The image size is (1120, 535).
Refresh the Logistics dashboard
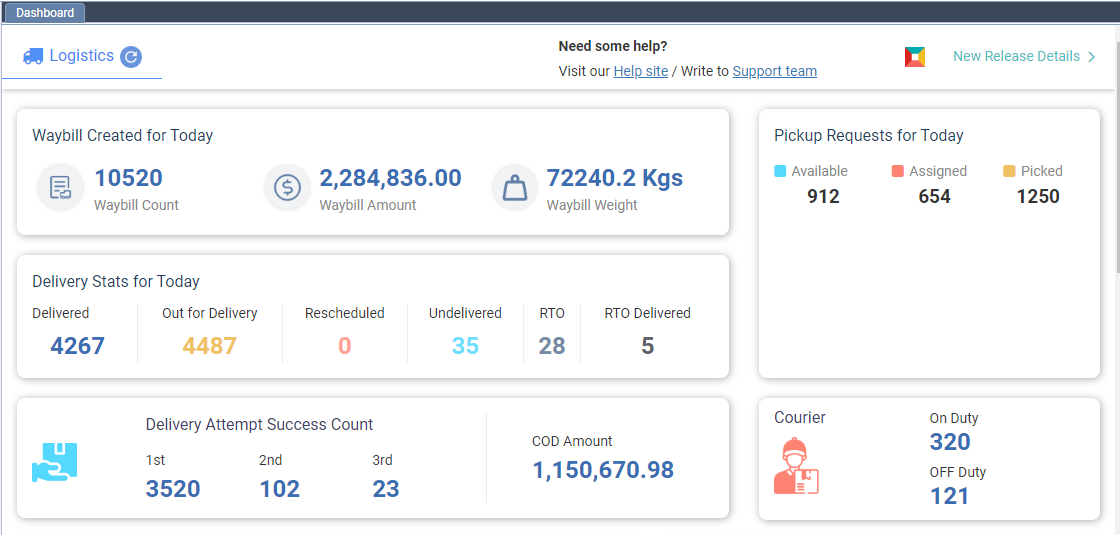(131, 57)
